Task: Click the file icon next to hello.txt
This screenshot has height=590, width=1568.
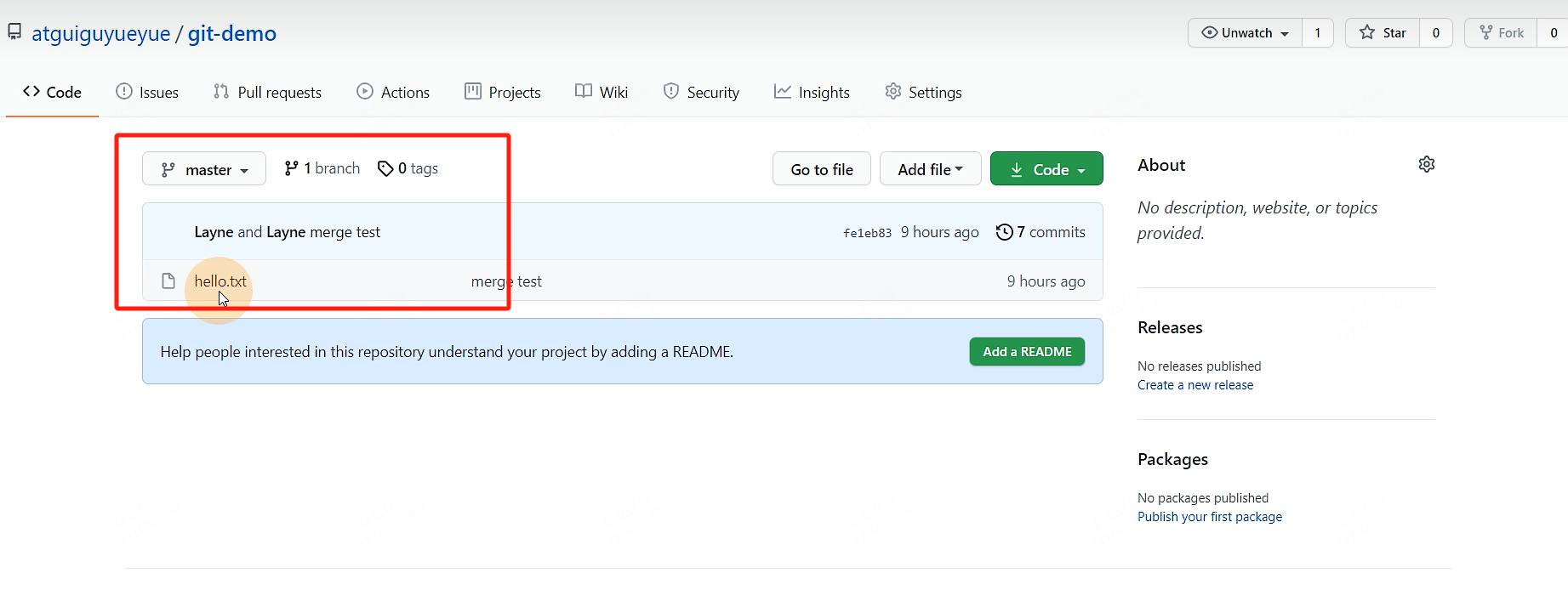Action: (168, 281)
